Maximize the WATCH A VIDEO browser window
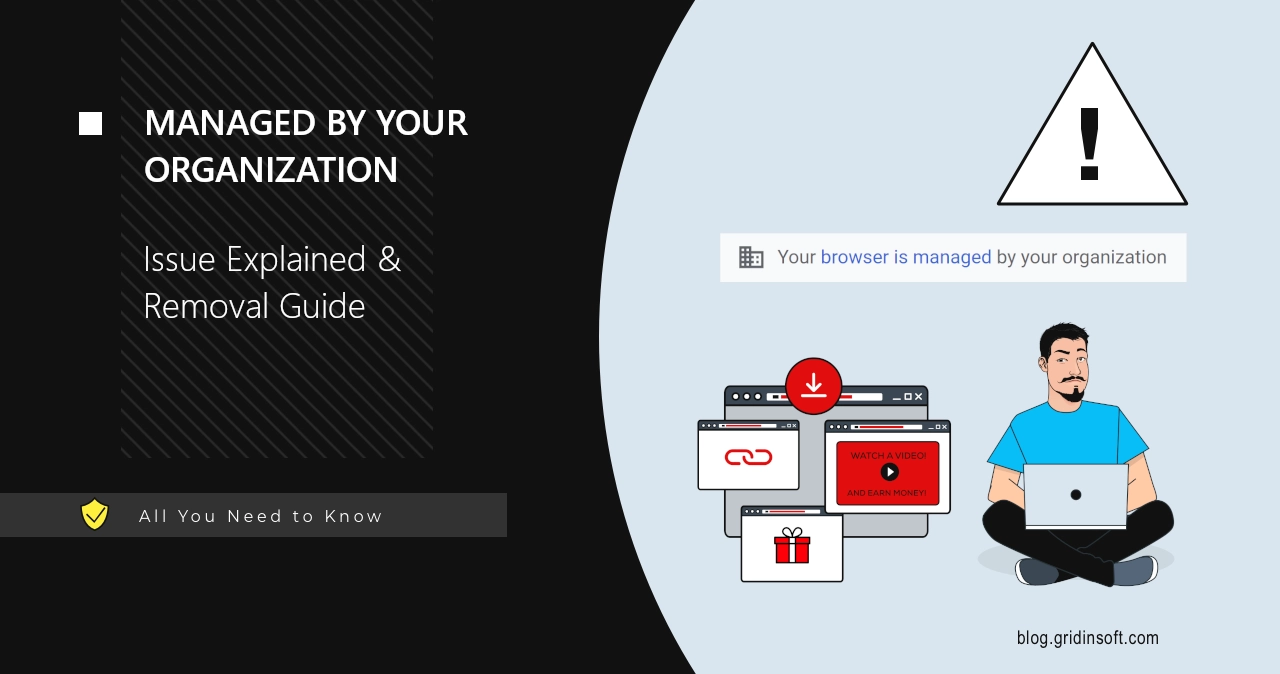 pyautogui.click(x=938, y=426)
